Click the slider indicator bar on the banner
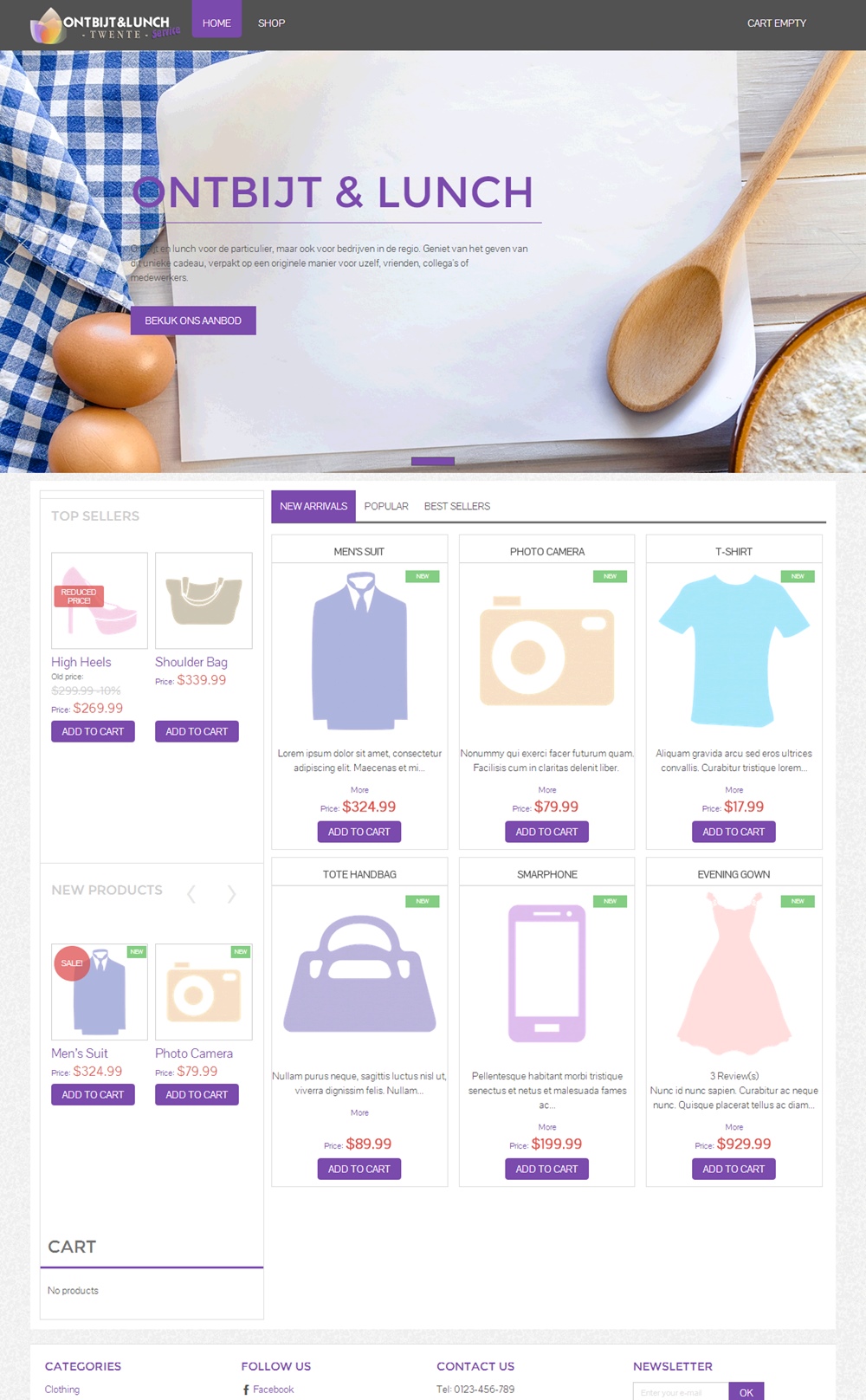This screenshot has width=866, height=1400. (x=433, y=461)
